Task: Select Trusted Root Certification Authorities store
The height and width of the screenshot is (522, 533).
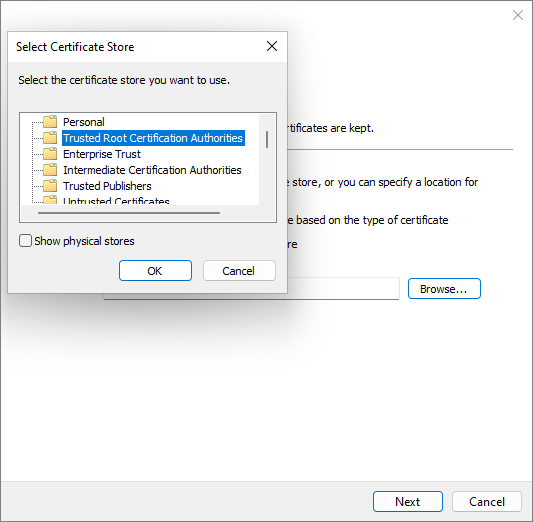Action: point(153,138)
